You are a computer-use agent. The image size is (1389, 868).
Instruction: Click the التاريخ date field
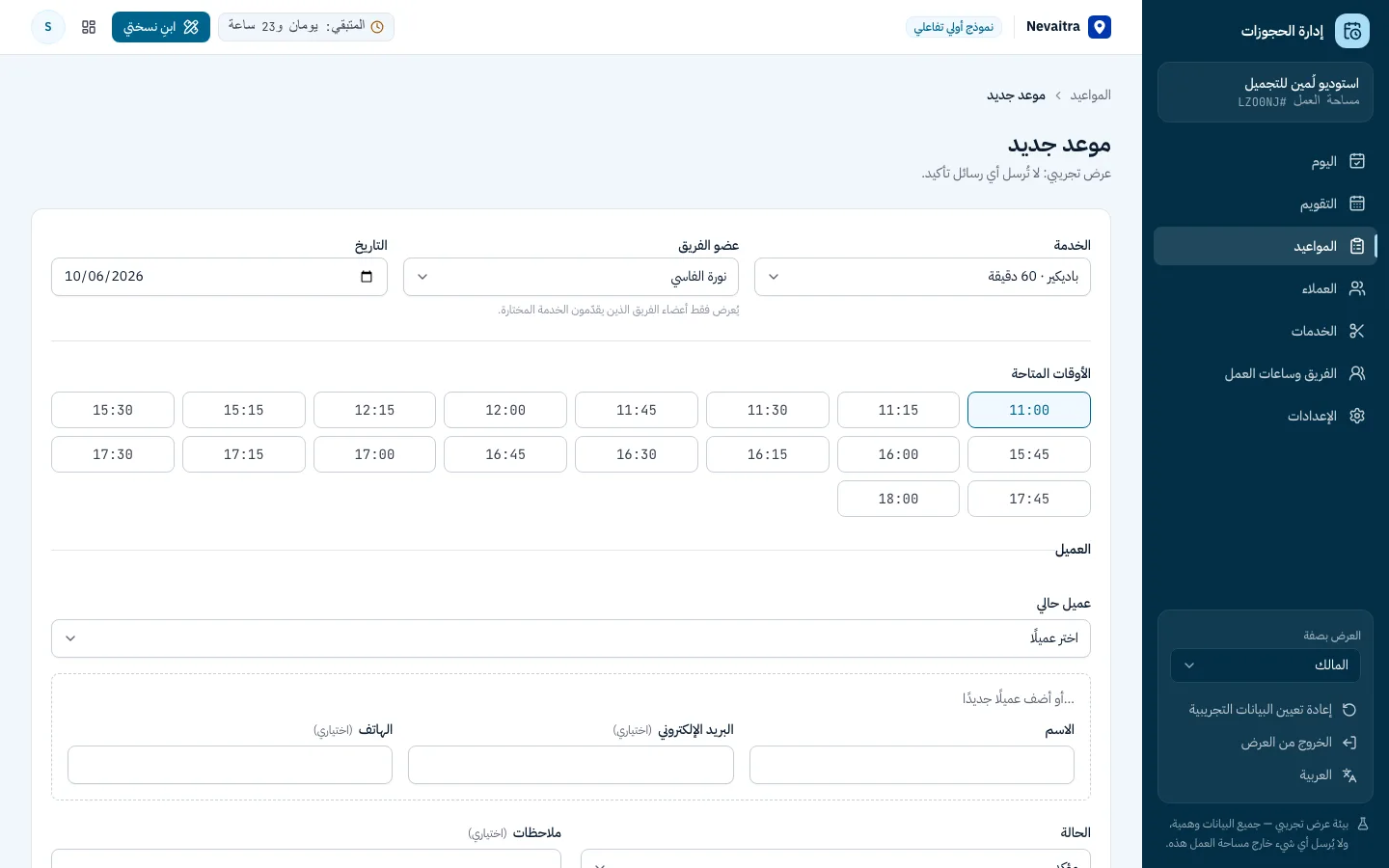coord(219,277)
